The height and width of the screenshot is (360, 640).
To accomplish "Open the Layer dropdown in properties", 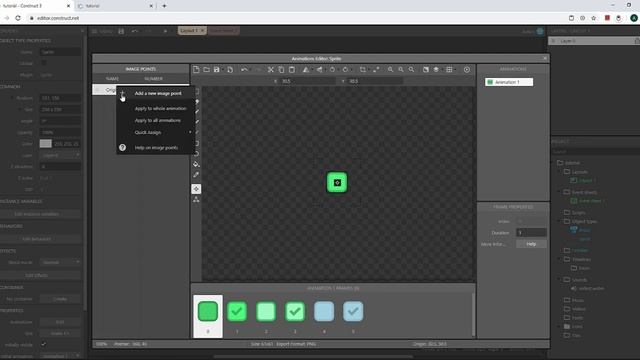I will (60, 156).
